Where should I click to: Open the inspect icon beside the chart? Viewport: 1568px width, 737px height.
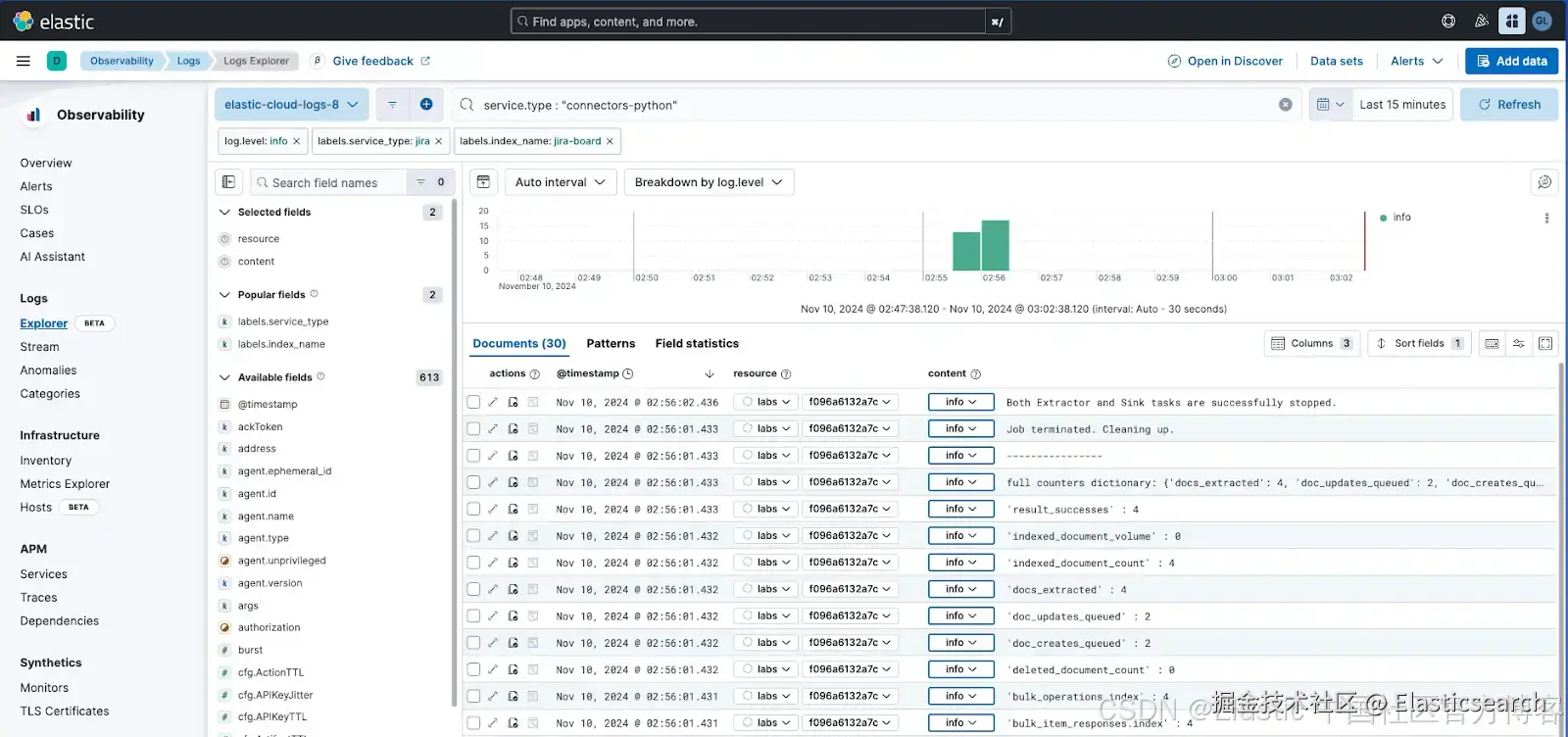(1544, 182)
